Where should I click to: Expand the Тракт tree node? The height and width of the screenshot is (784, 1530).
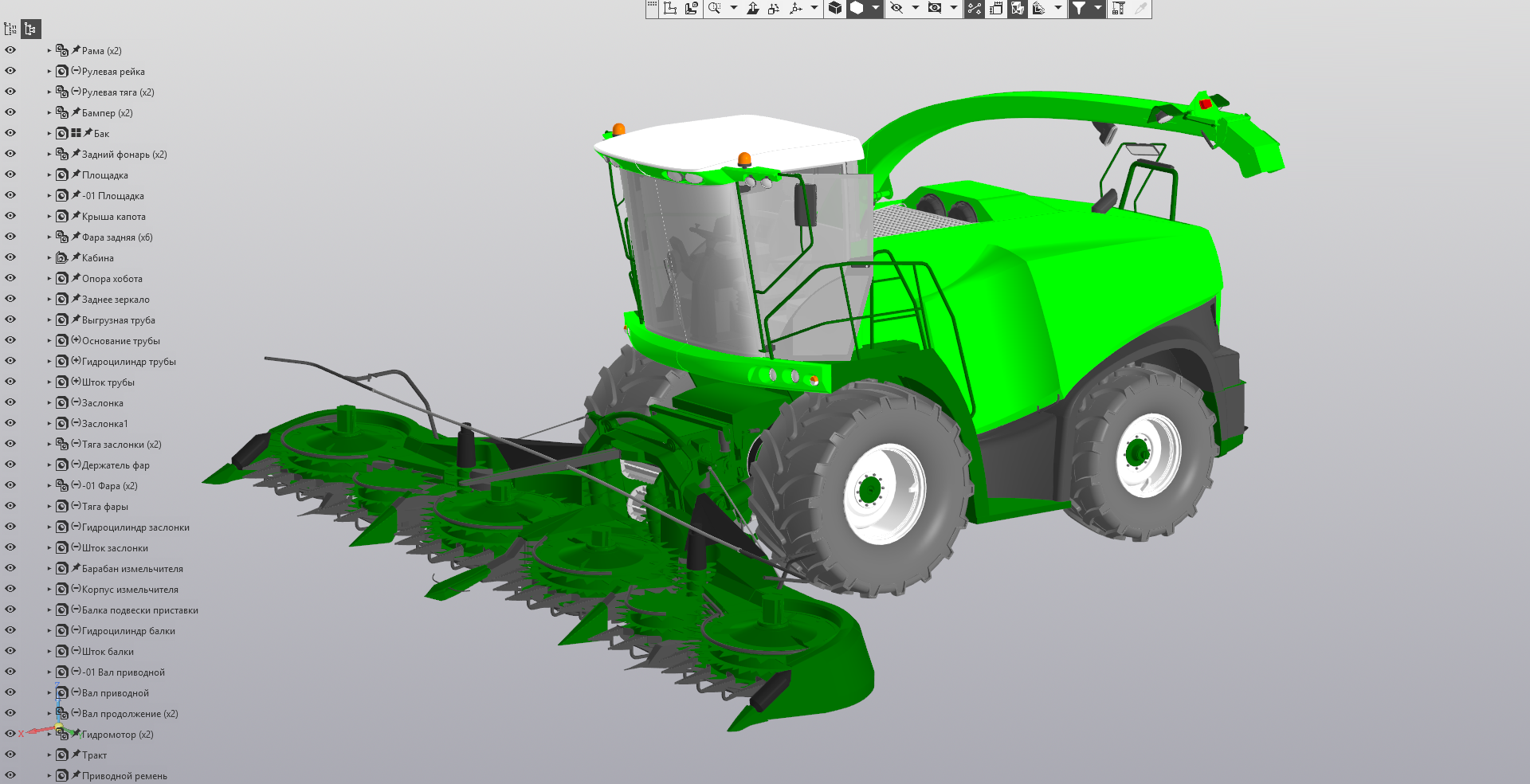coord(49,755)
